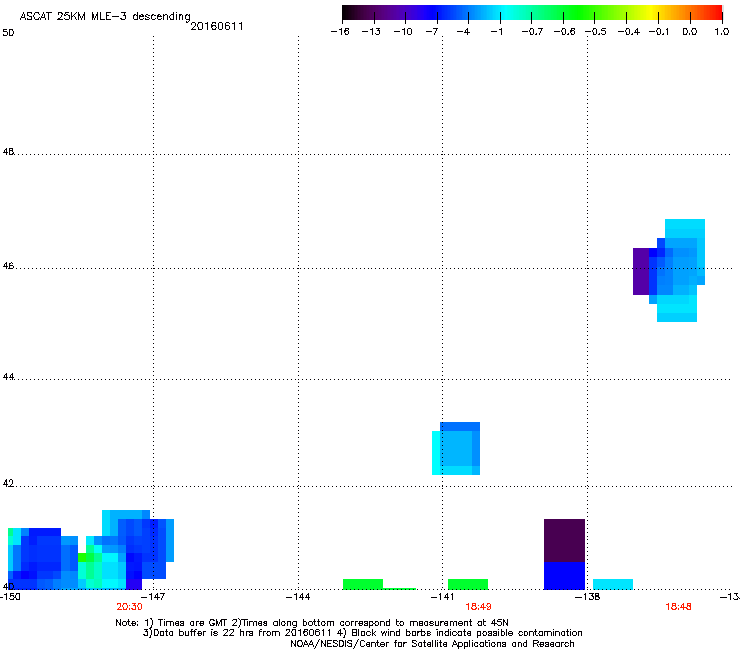Screen dimensions: 740x650
Task: Click the red time label 18:49
Action: click(478, 607)
